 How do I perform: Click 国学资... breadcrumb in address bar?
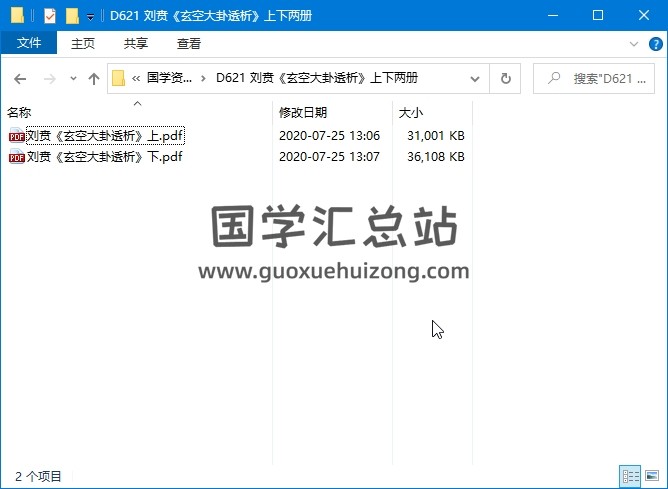tap(170, 79)
